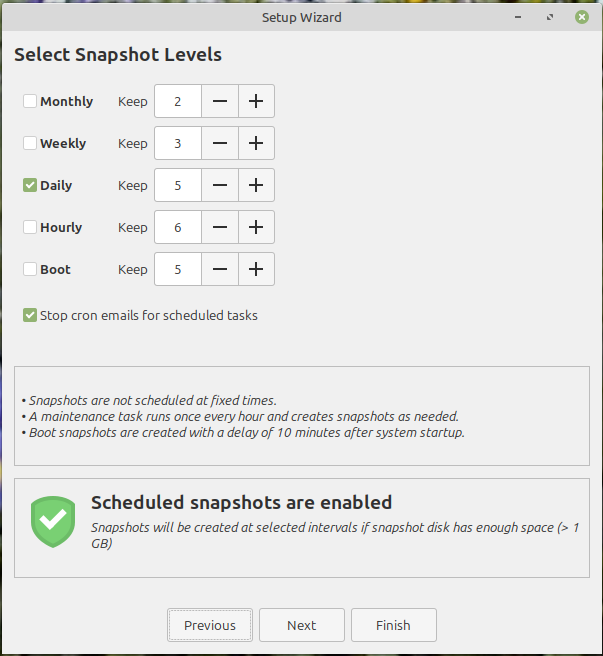Increase Boot snapshots kept

pyautogui.click(x=256, y=269)
